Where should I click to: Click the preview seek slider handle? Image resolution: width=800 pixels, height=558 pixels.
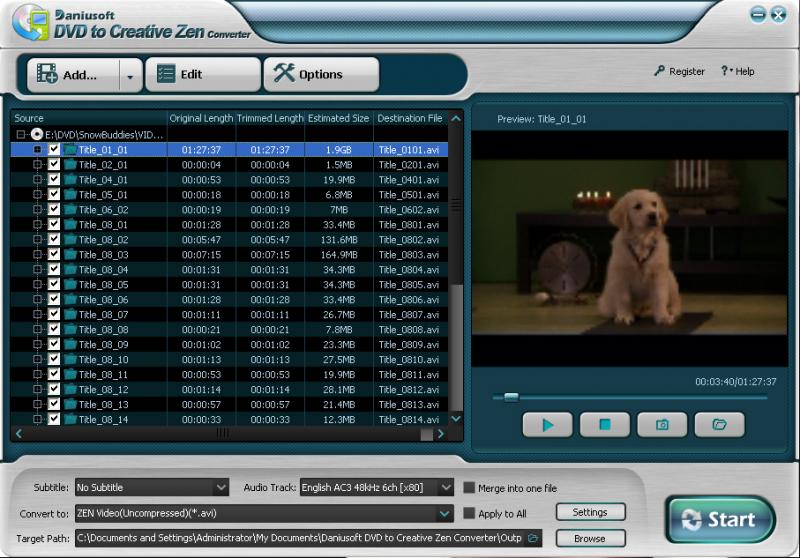click(511, 397)
